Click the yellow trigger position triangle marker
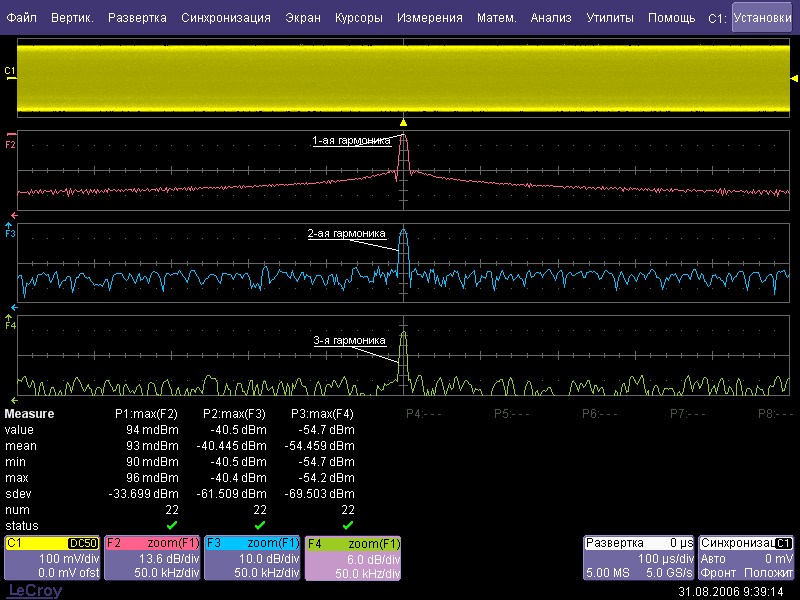 point(403,121)
